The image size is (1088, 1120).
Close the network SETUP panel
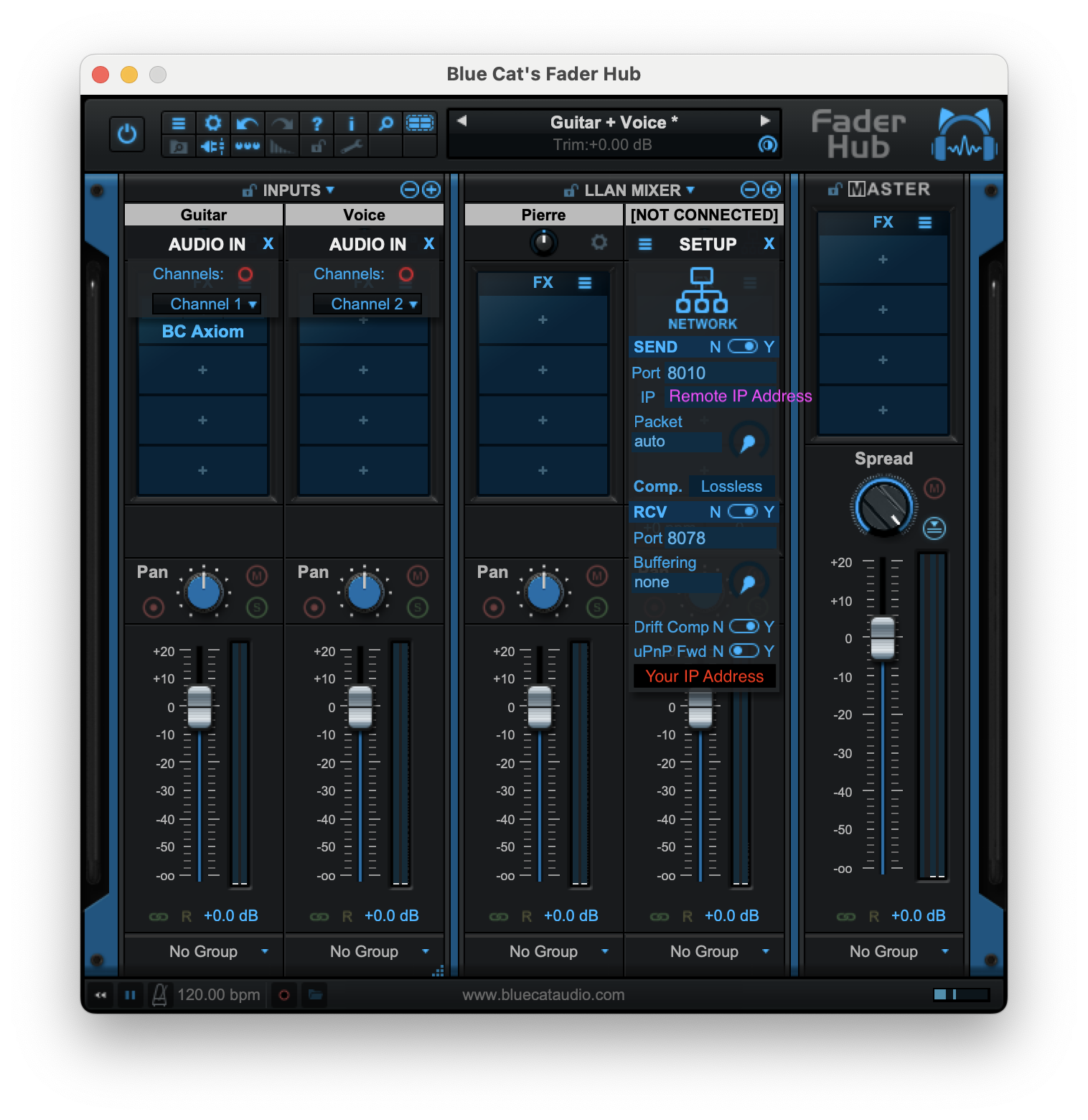click(x=769, y=243)
